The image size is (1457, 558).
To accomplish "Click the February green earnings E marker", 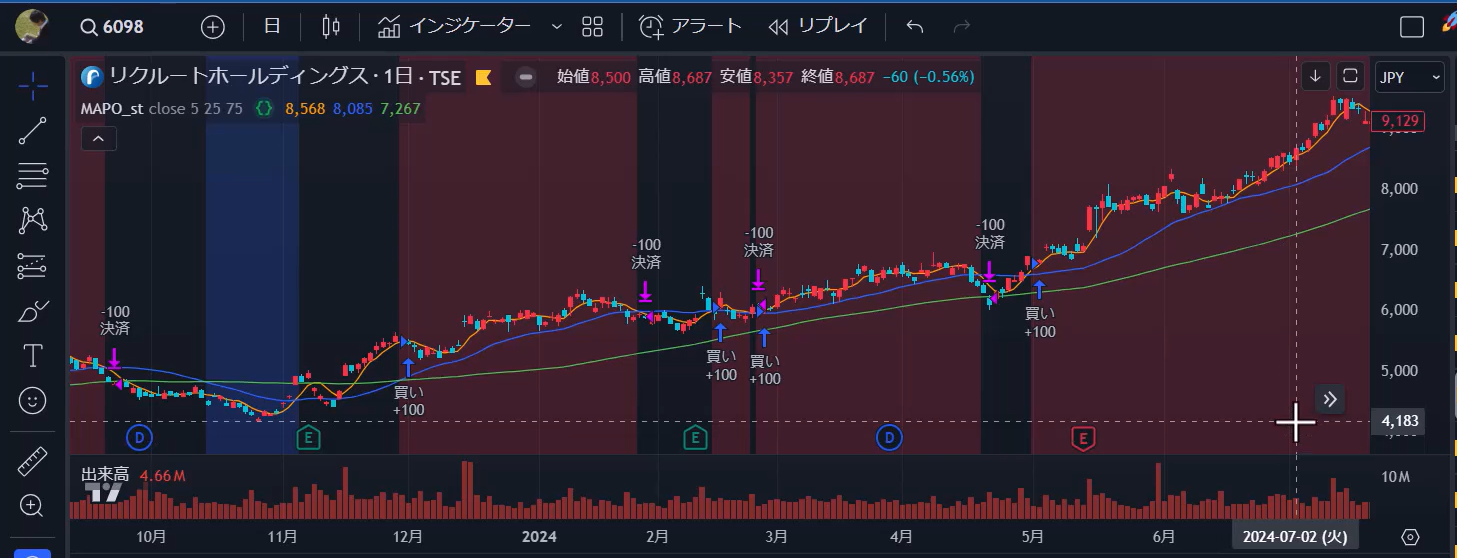I will click(x=695, y=437).
